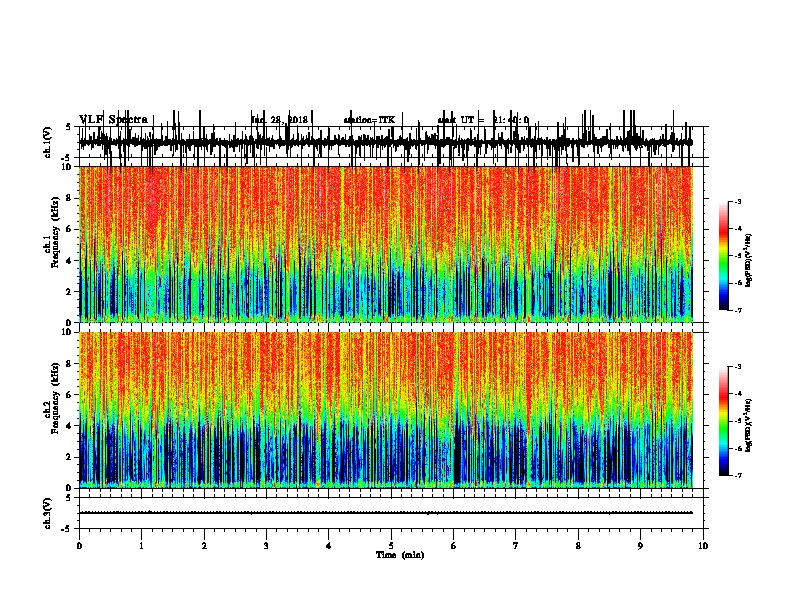This screenshot has height=612, width=792.
Task: Click time-axis tick label "6"
Action: (454, 546)
